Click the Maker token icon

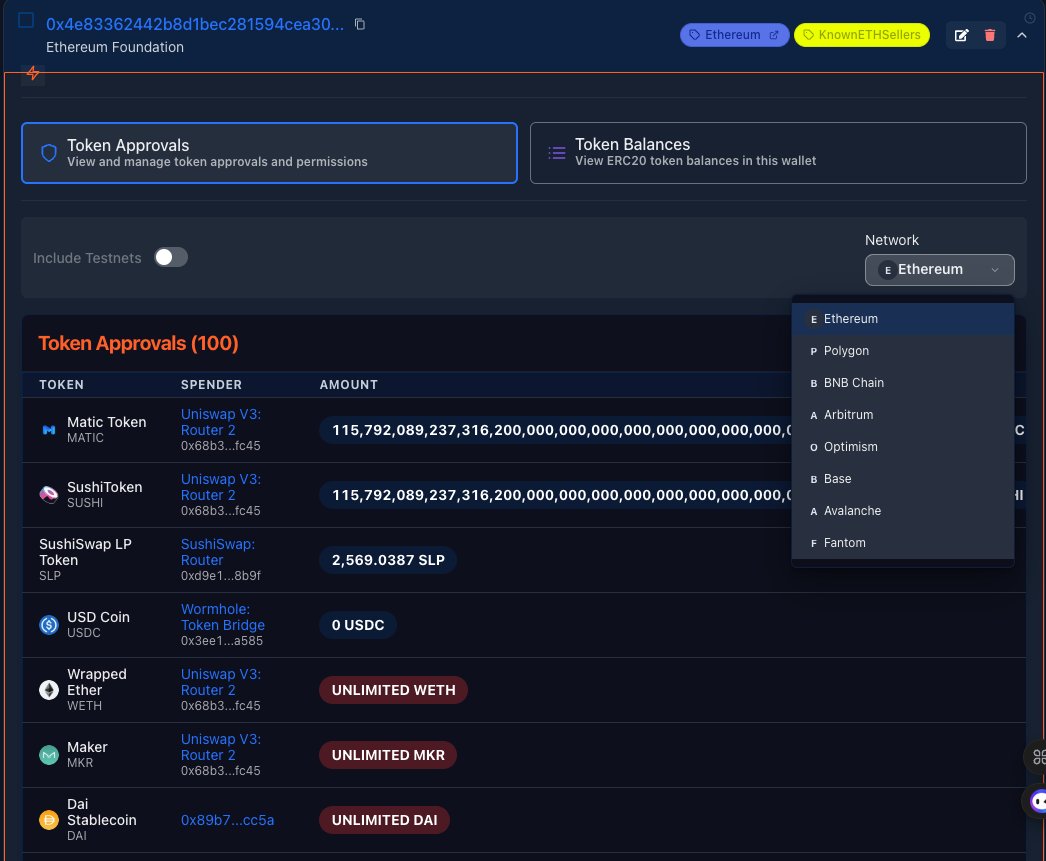tap(49, 755)
